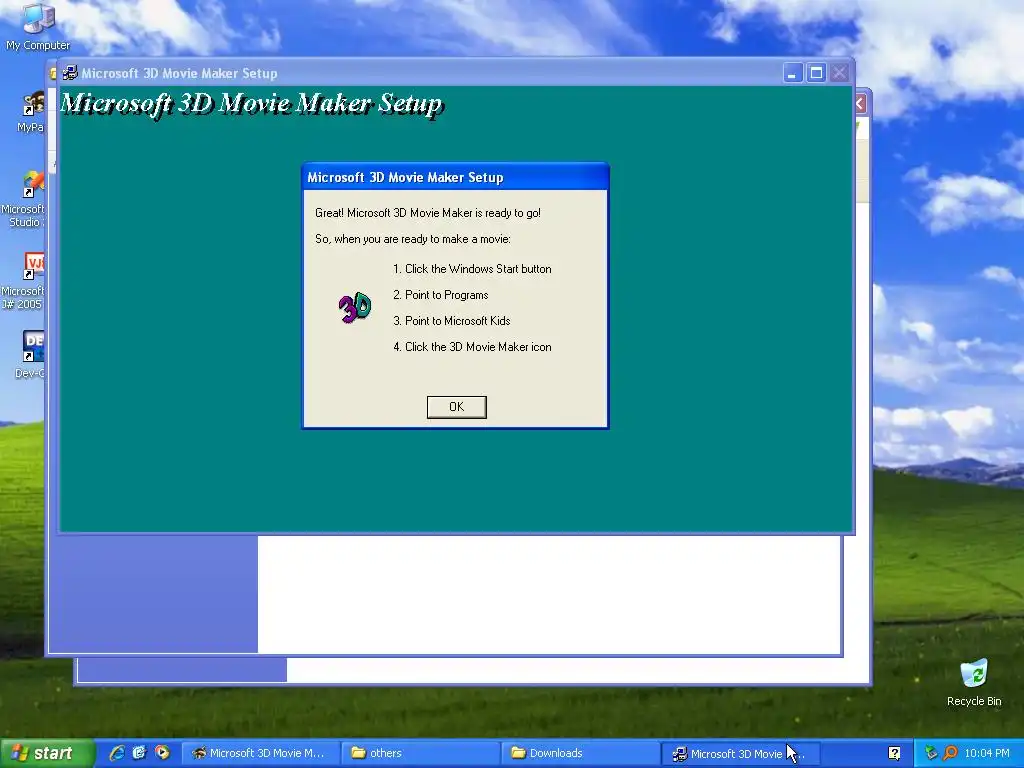Click the 3D logo icon in dialog
Screen dimensions: 1024x768
click(x=355, y=308)
